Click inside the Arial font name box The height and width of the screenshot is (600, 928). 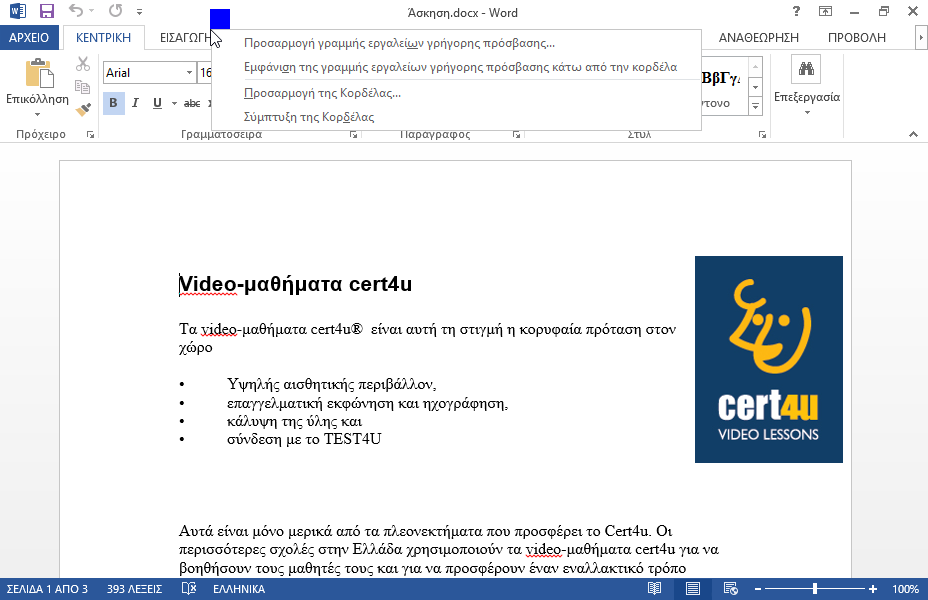144,73
